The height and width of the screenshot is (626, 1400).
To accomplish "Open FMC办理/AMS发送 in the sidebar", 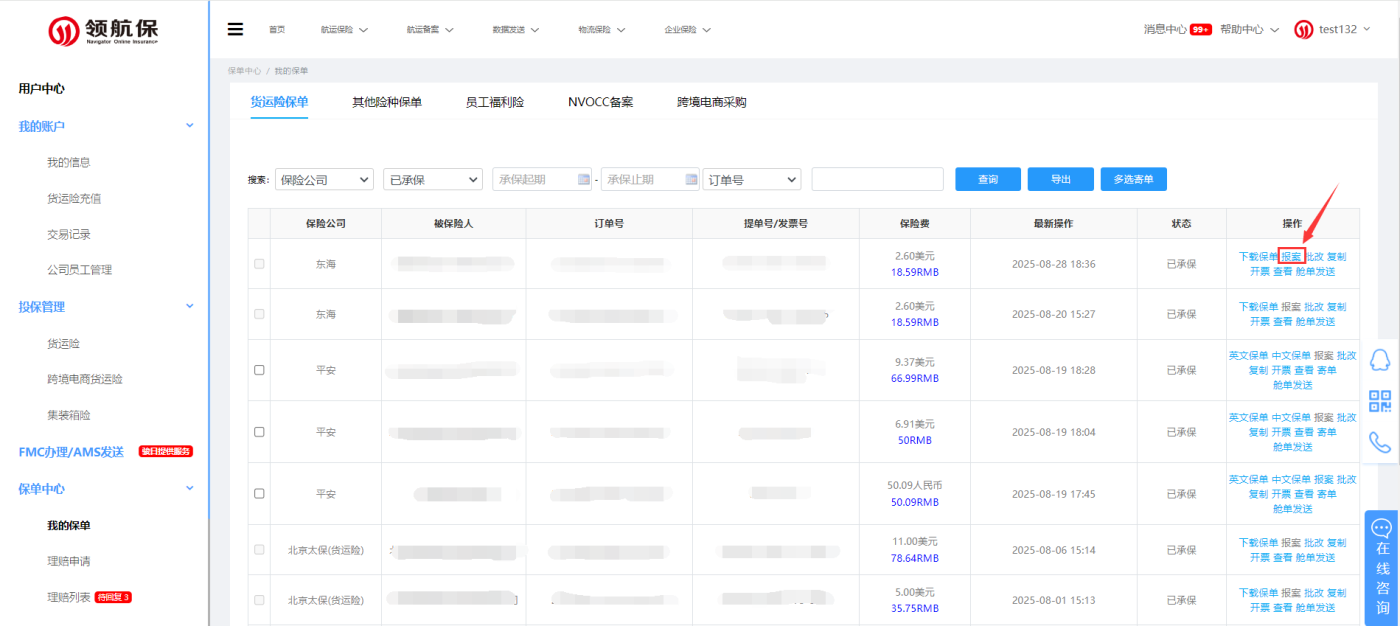I will [x=71, y=452].
